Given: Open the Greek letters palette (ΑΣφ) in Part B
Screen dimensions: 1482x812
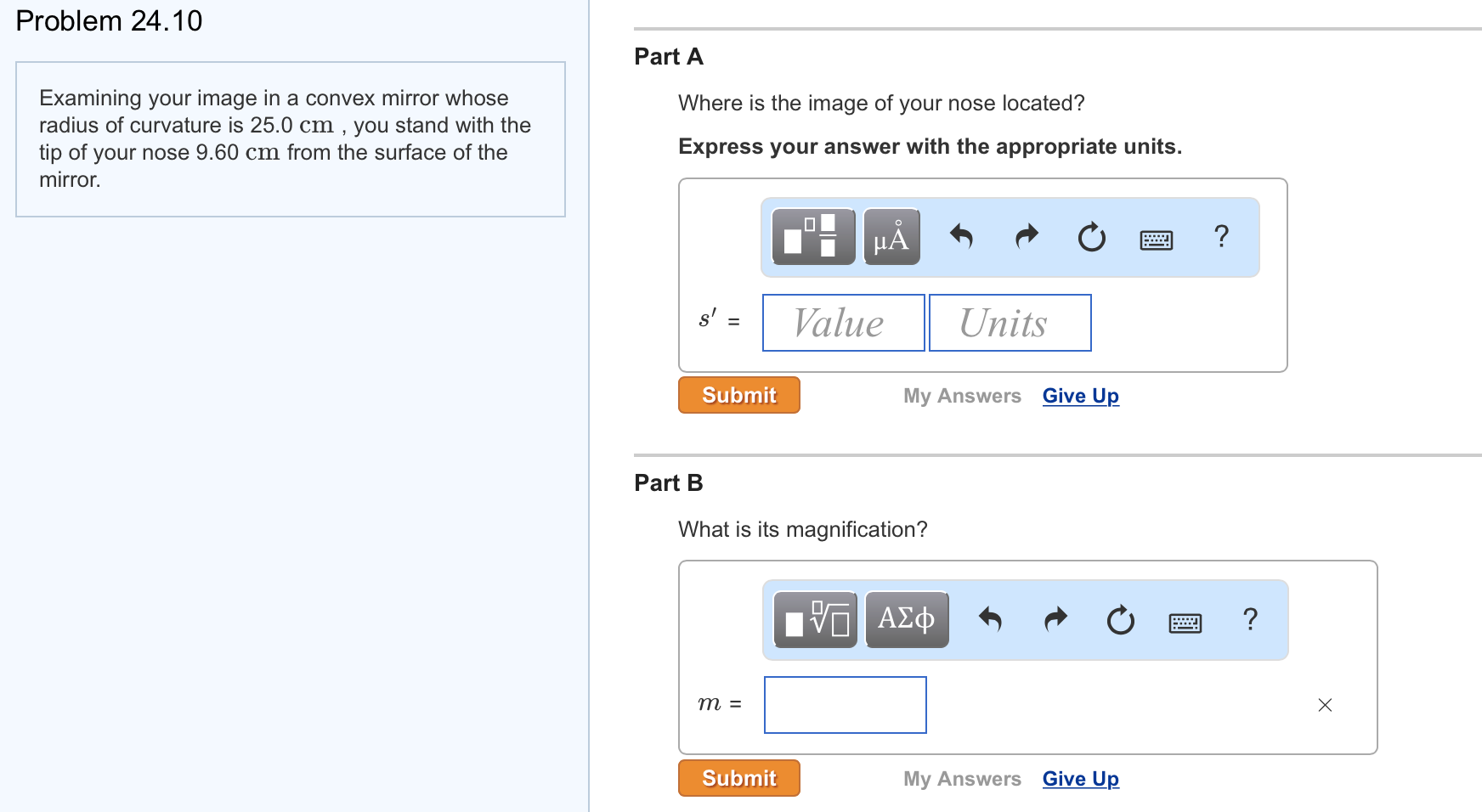Looking at the screenshot, I should coord(906,619).
